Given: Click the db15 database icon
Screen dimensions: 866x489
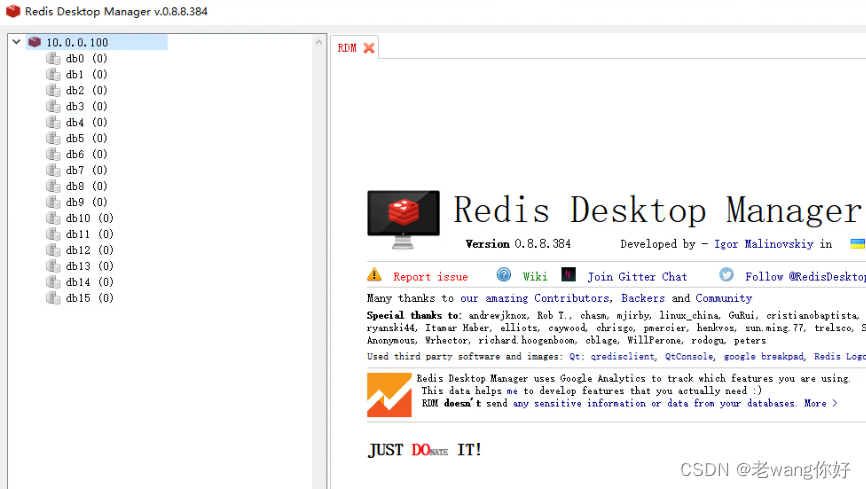Looking at the screenshot, I should click(53, 299).
